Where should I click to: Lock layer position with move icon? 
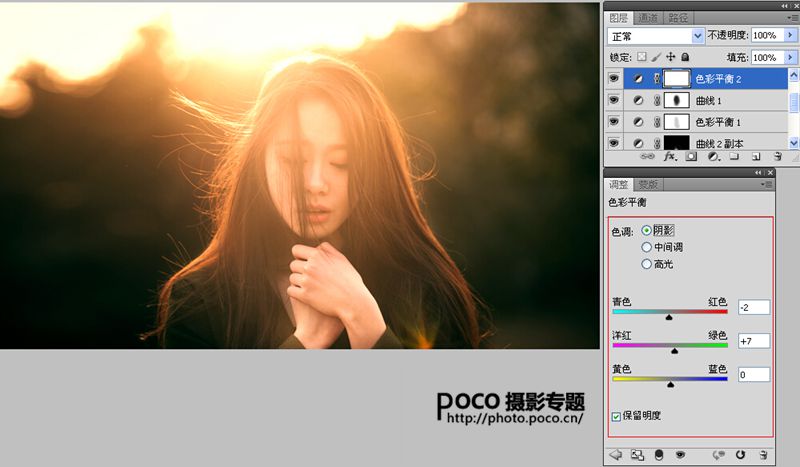tap(670, 57)
